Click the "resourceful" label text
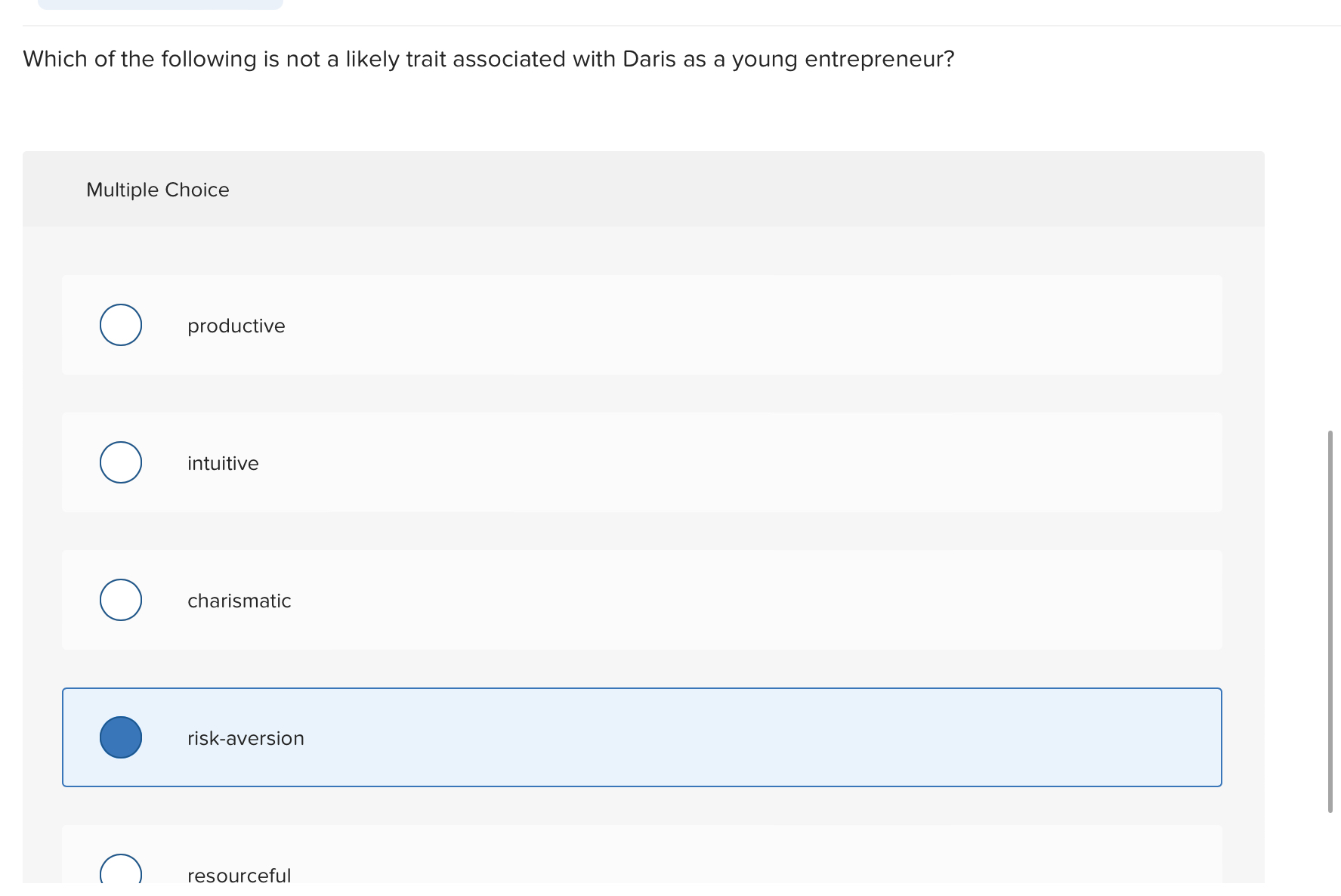The height and width of the screenshot is (896, 1341). [x=239, y=875]
